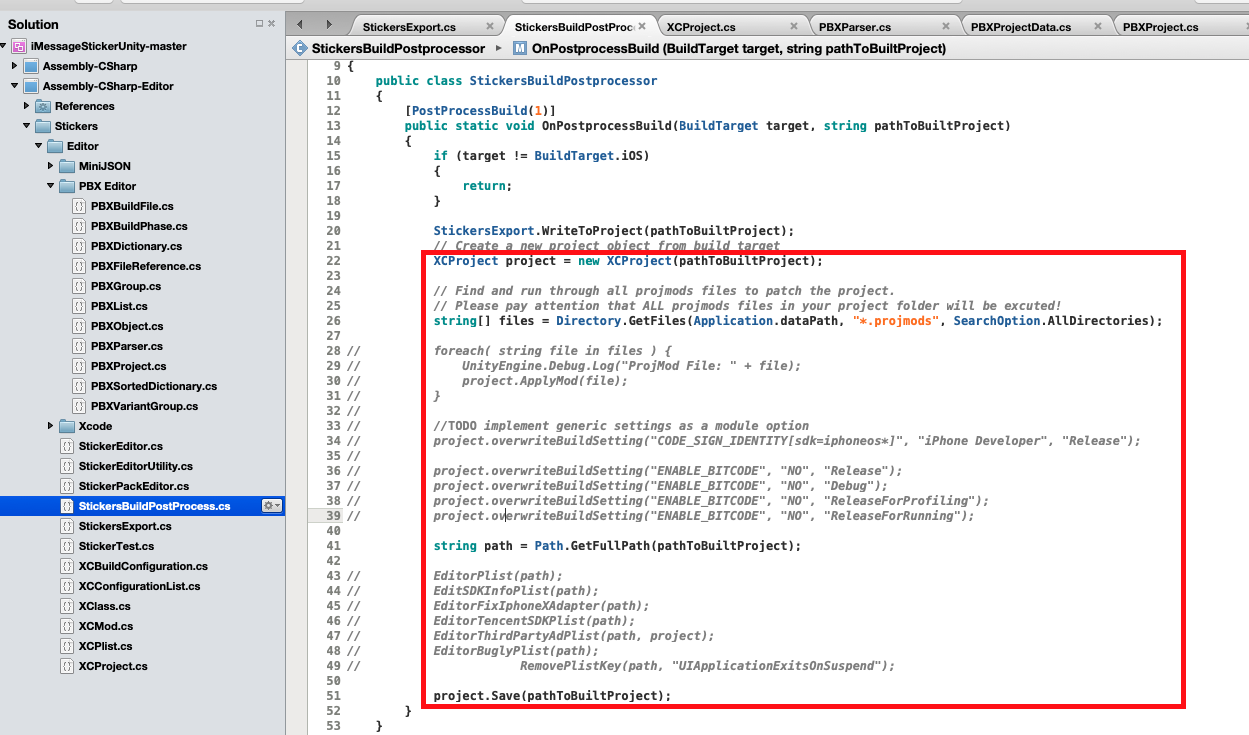Switch to the PBXProjectData.cs tab
Viewport: 1249px width, 735px height.
coord(1035,27)
